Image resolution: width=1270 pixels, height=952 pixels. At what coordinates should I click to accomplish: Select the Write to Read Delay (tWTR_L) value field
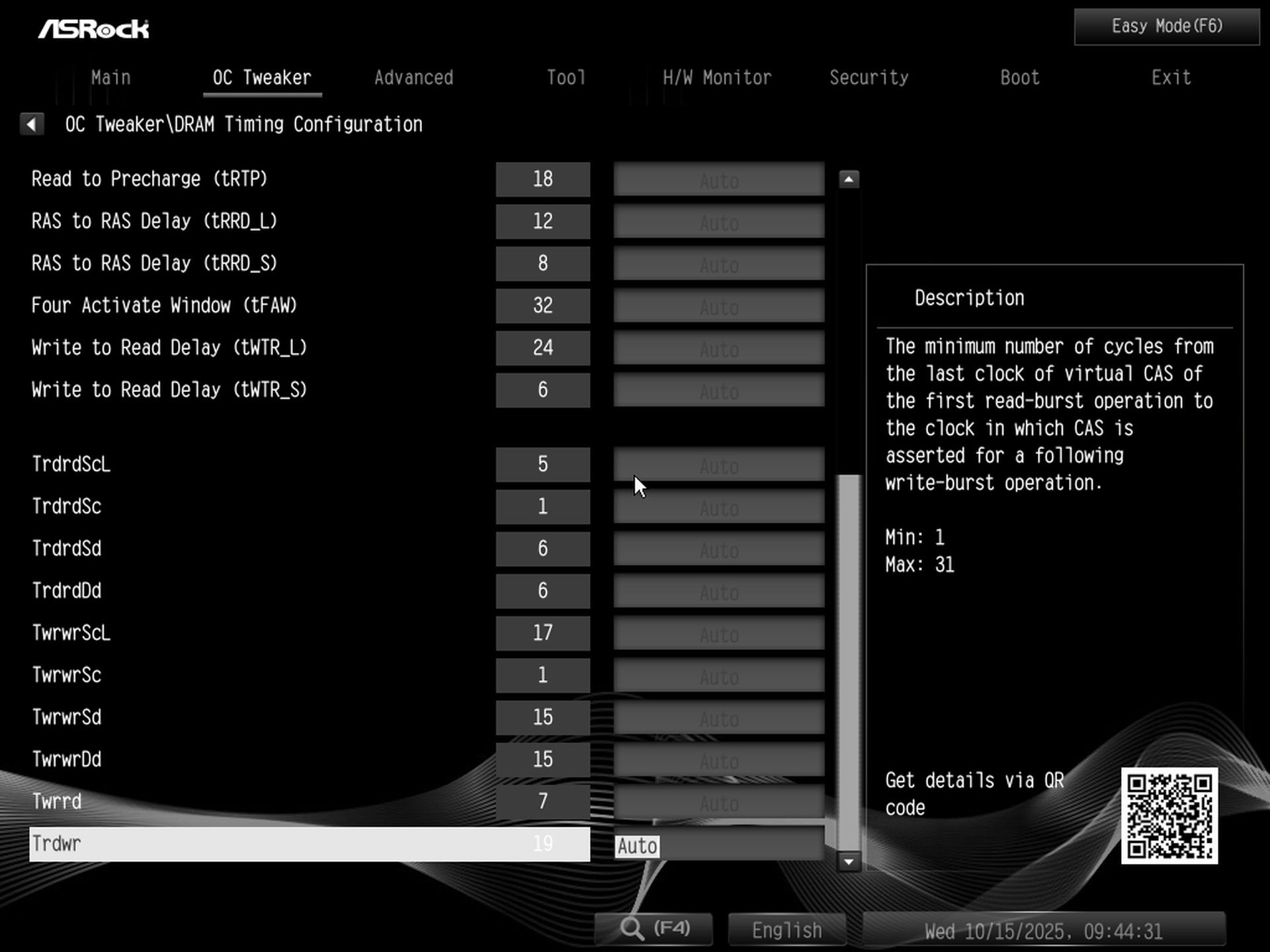(x=542, y=347)
